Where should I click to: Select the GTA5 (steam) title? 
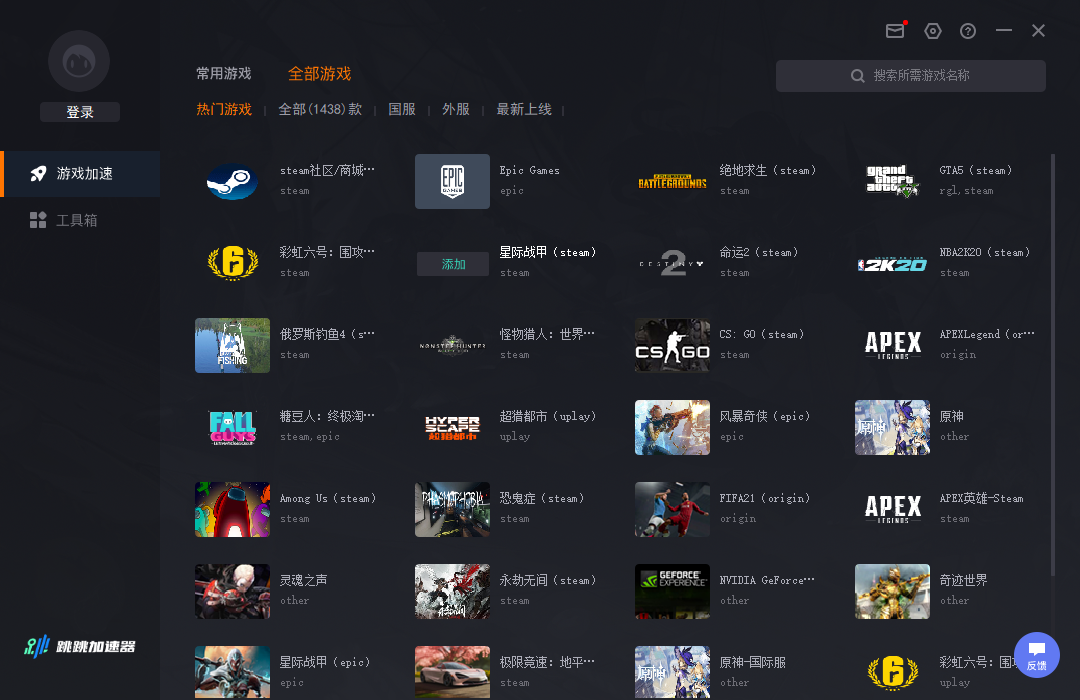pyautogui.click(x=976, y=170)
